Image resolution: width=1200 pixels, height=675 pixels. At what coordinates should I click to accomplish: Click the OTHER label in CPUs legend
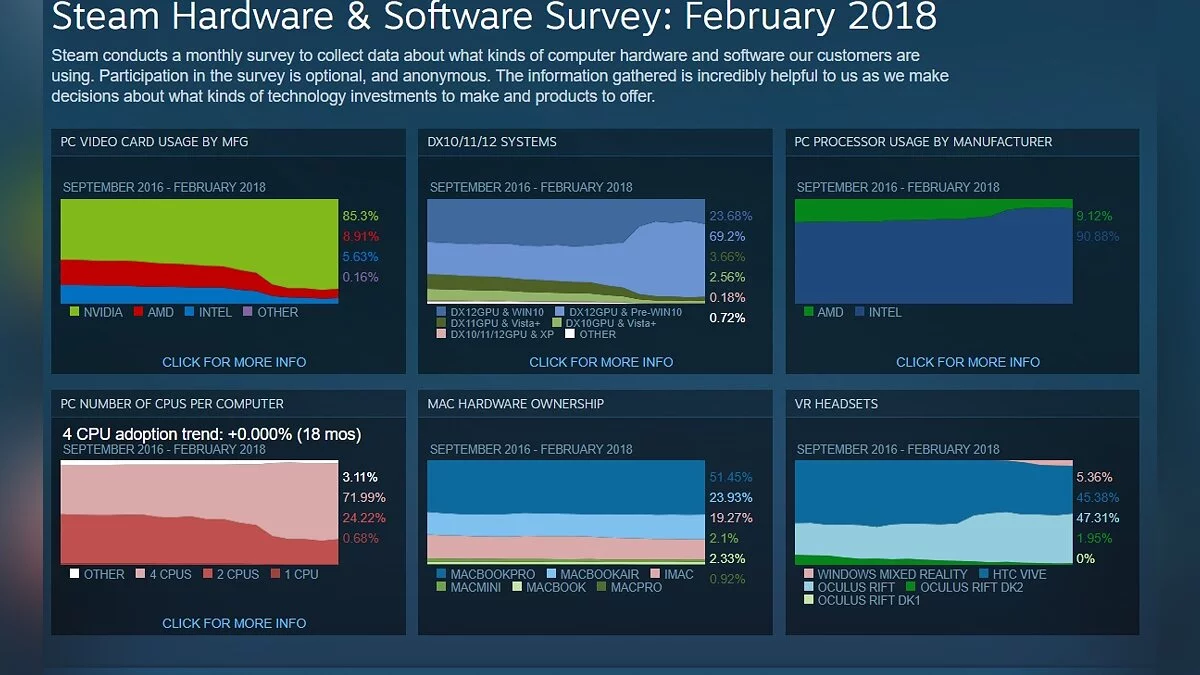point(105,574)
